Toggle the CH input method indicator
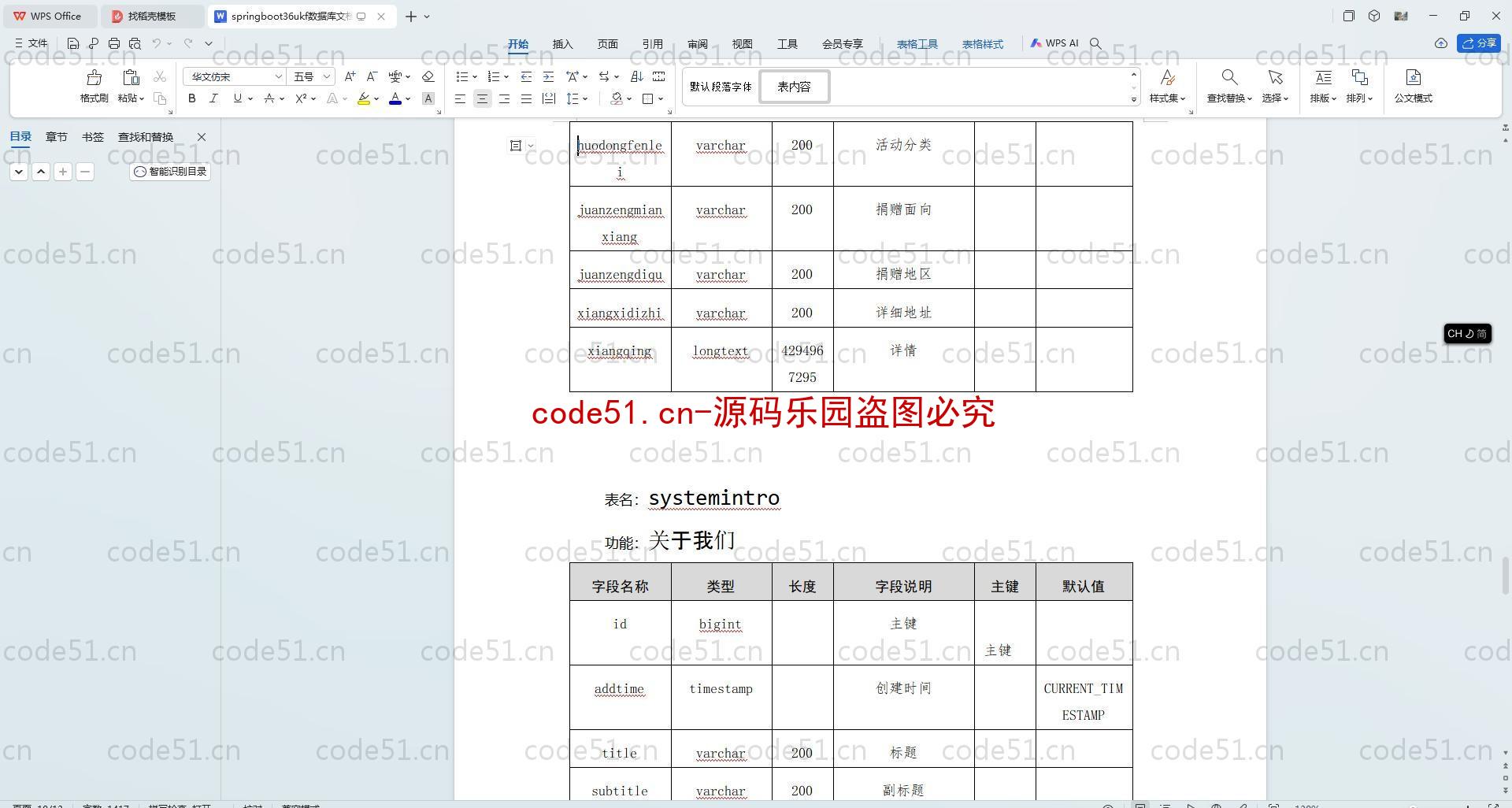 1466,334
